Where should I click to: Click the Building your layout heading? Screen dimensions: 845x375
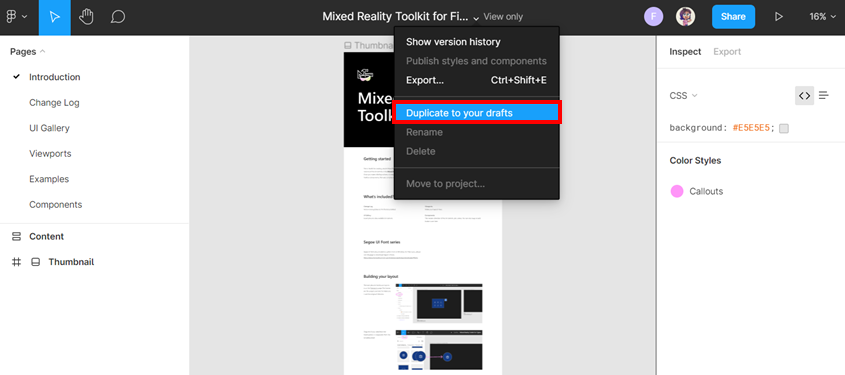point(381,276)
